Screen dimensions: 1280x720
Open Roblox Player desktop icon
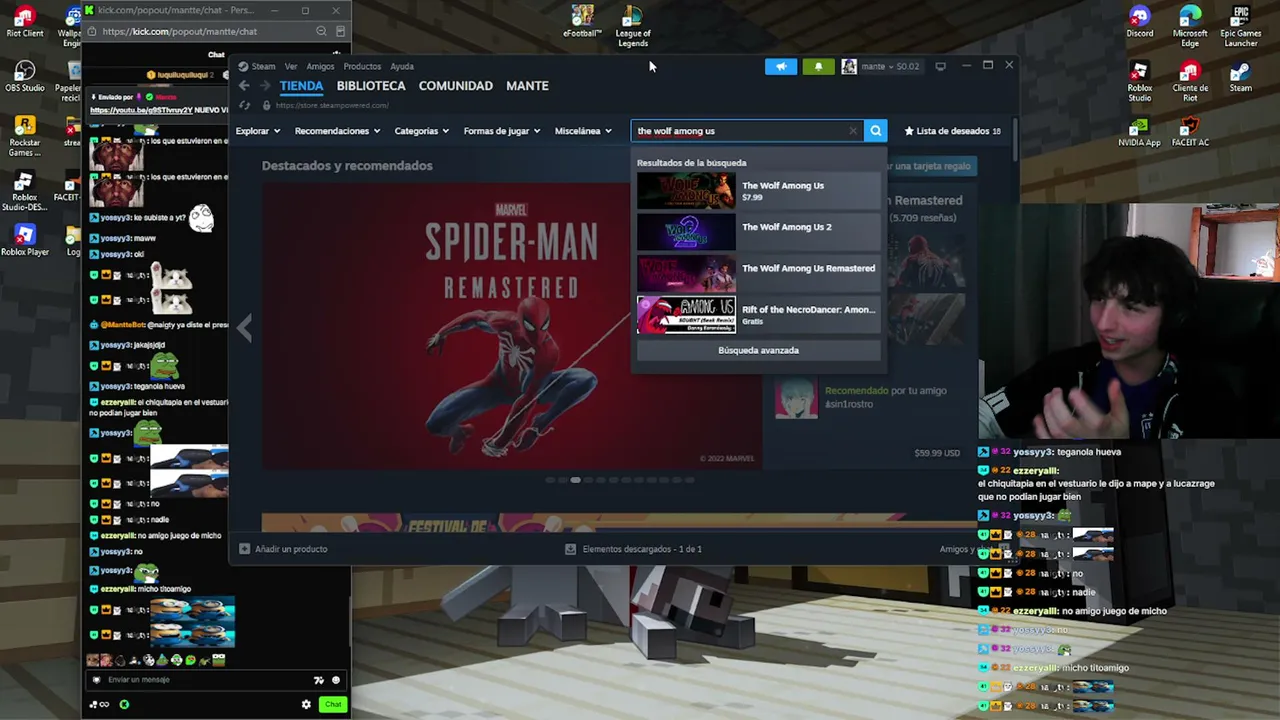(25, 240)
